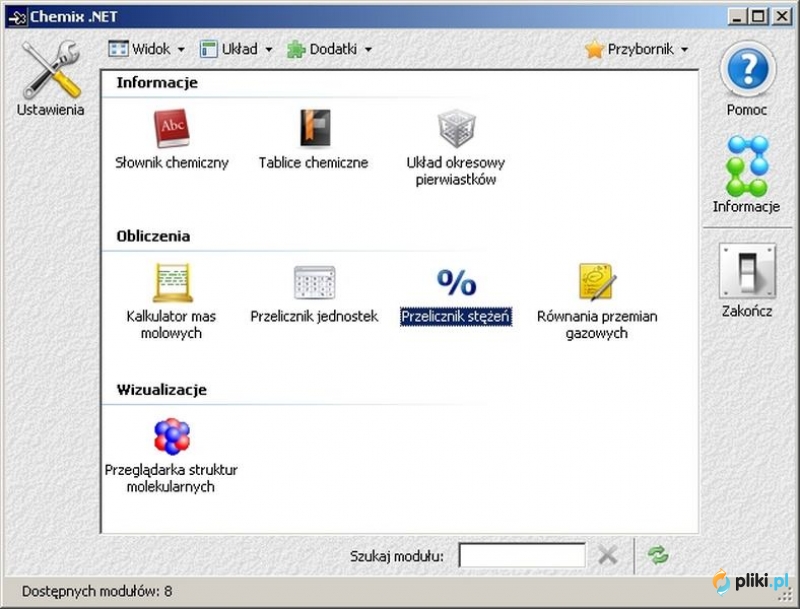Viewport: 800px width, 609px height.
Task: Launch the Tablice chemiczne module
Action: click(x=314, y=139)
